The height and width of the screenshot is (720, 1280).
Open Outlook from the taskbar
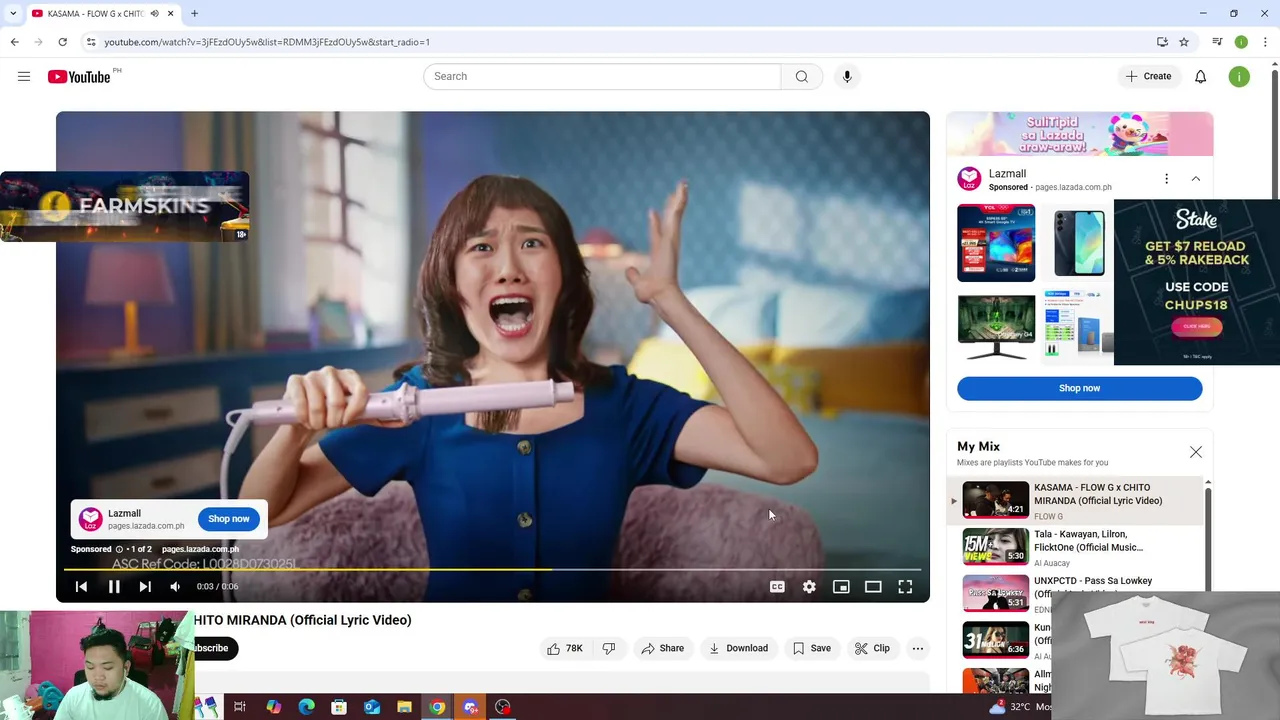click(x=372, y=707)
